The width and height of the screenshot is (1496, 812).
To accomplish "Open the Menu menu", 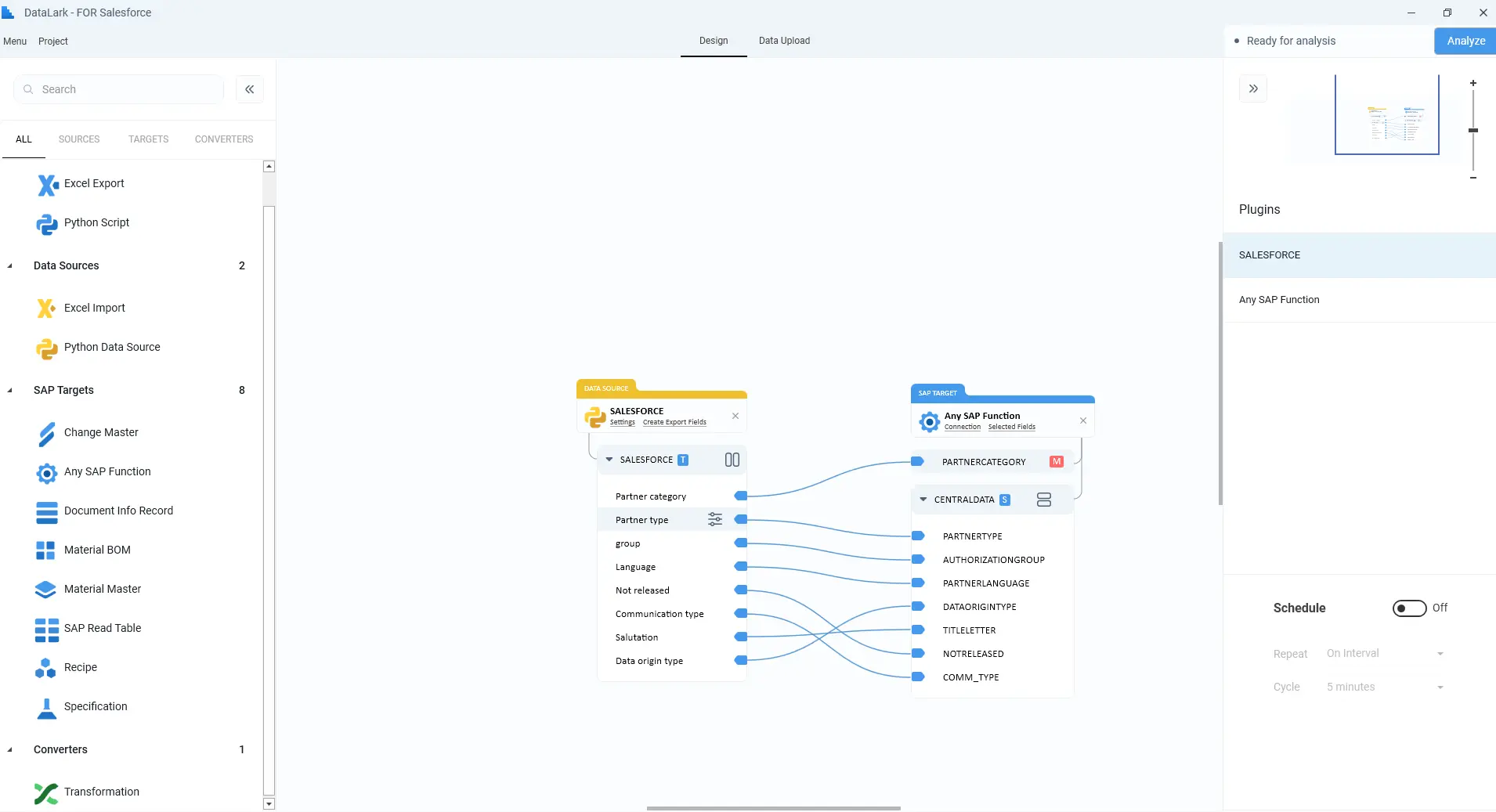I will click(x=15, y=42).
